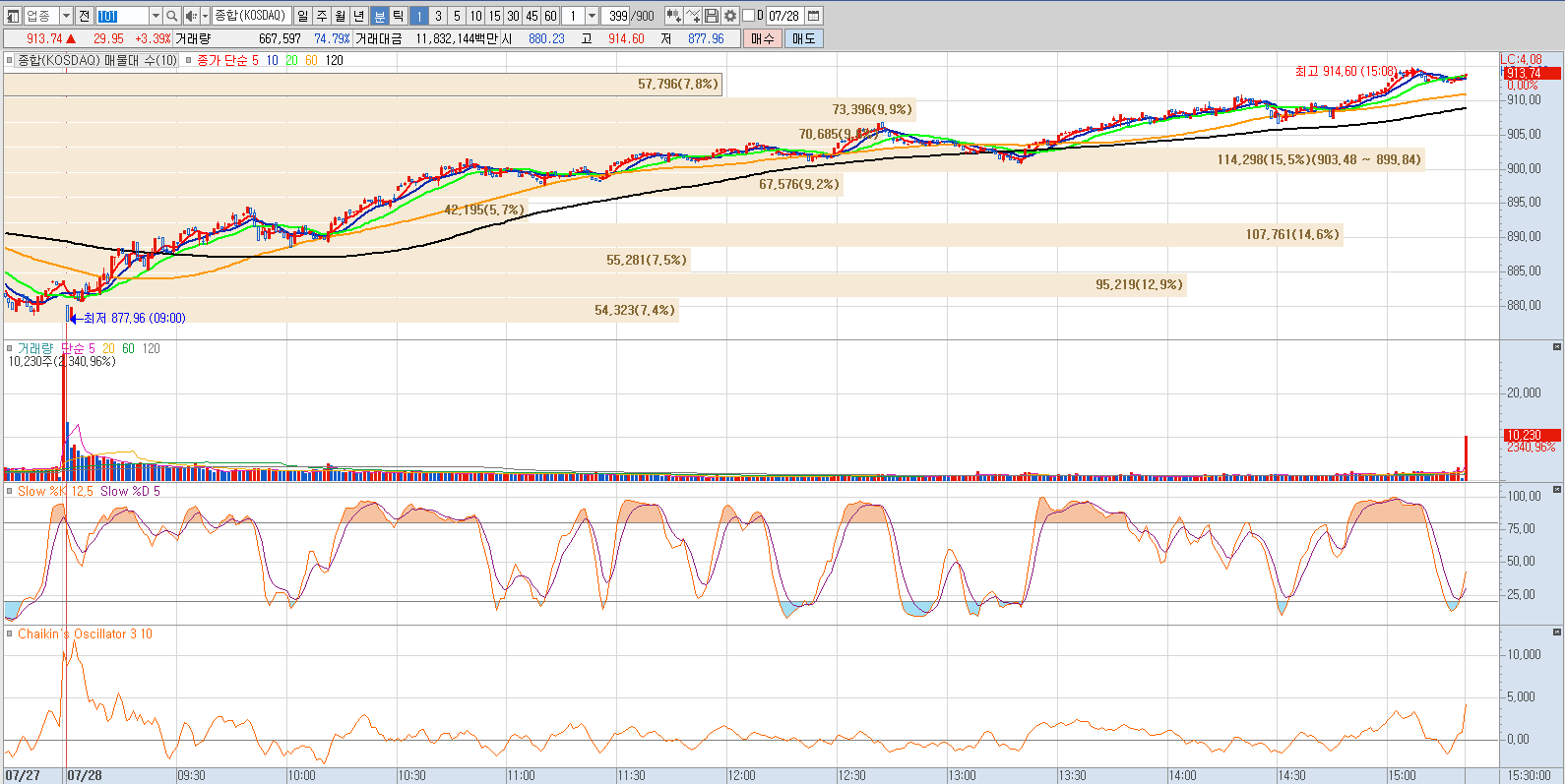
Task: Click the 종가 단순 5 moving average label
Action: click(227, 60)
